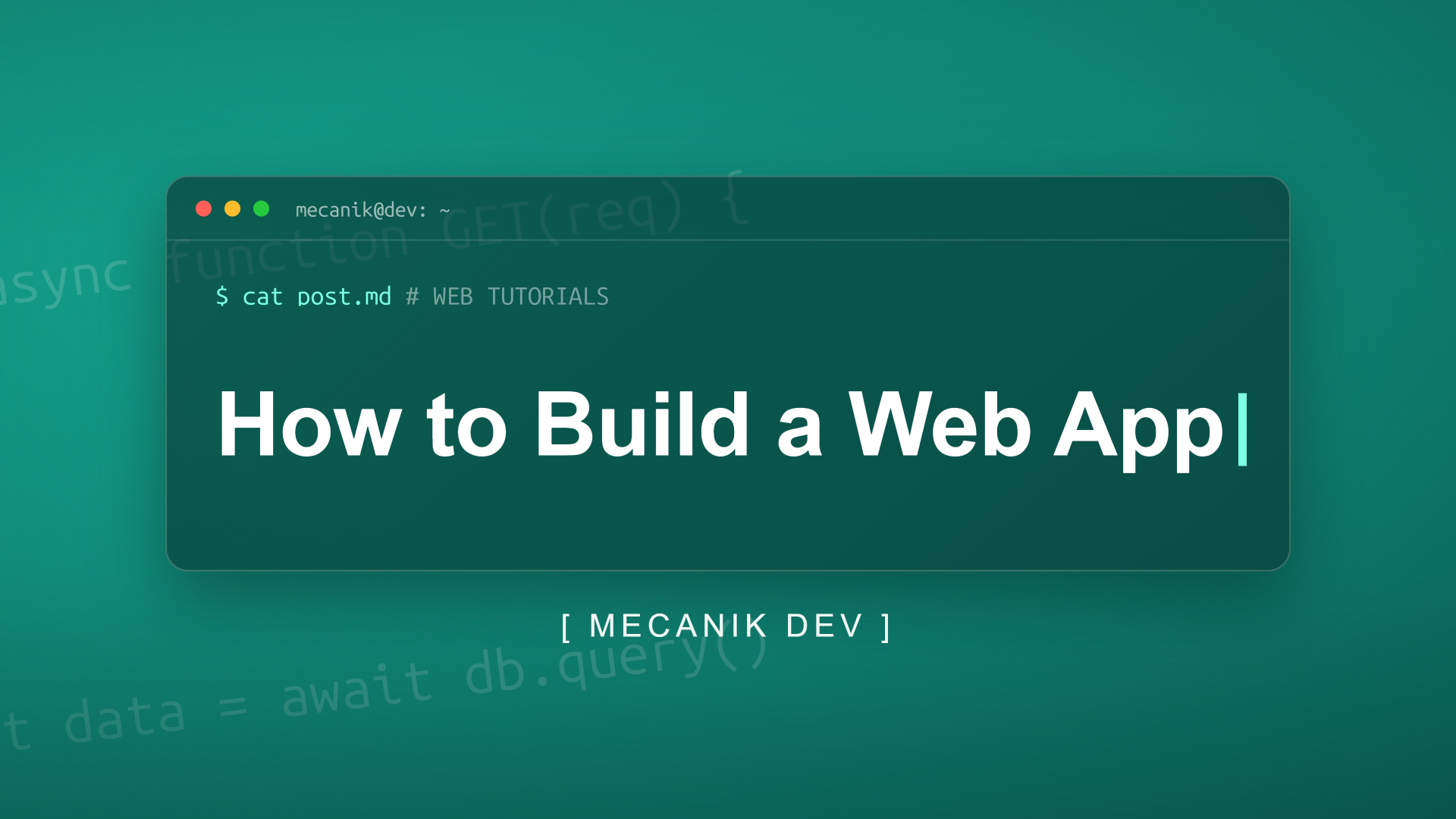The image size is (1456, 819).
Task: Click the red close dot in terminal
Action: tap(203, 209)
